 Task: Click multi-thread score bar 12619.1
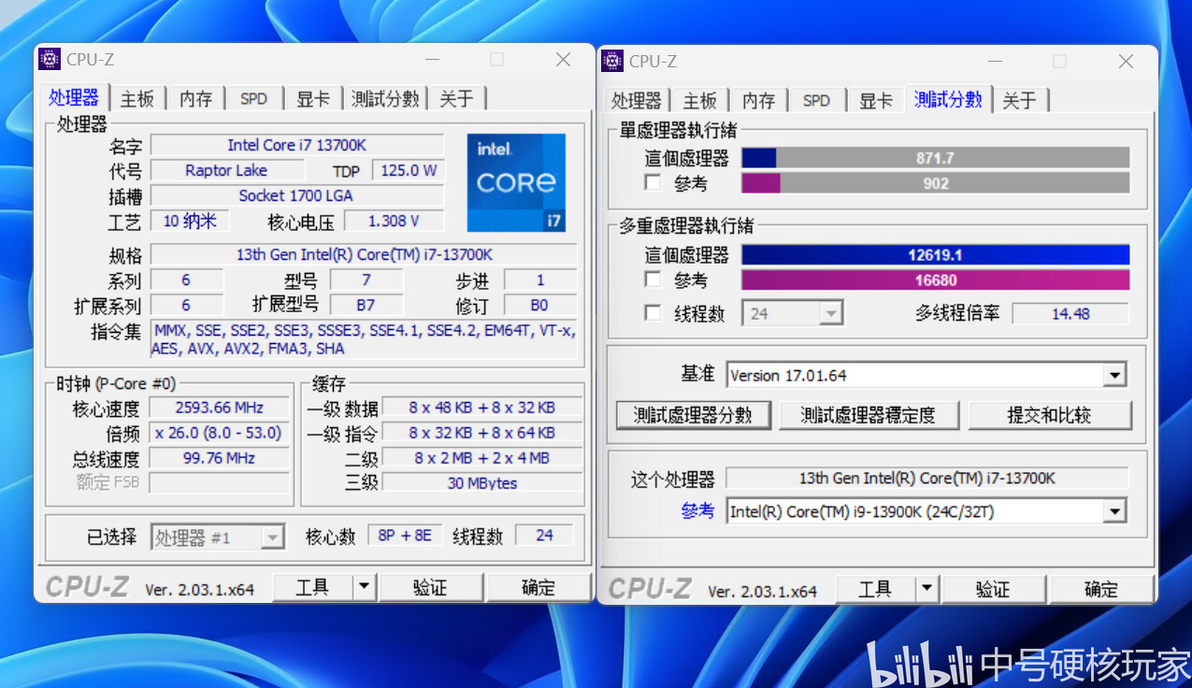(x=935, y=255)
